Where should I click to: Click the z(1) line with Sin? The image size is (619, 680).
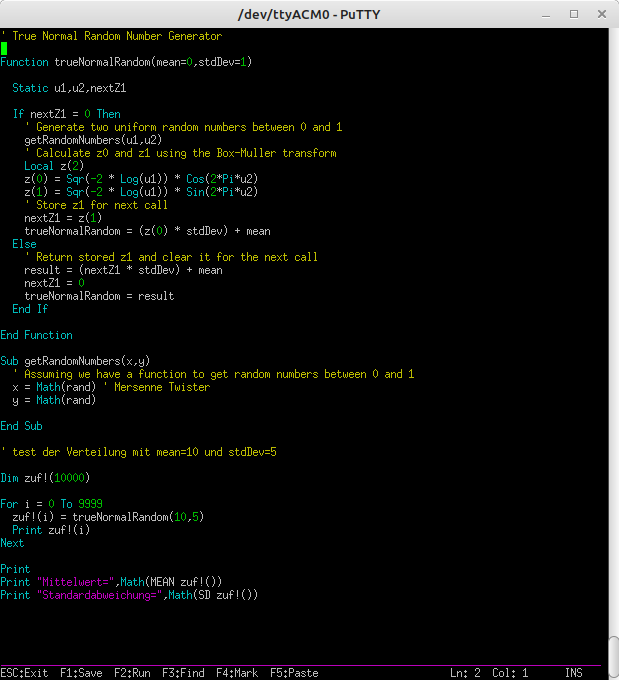point(141,192)
